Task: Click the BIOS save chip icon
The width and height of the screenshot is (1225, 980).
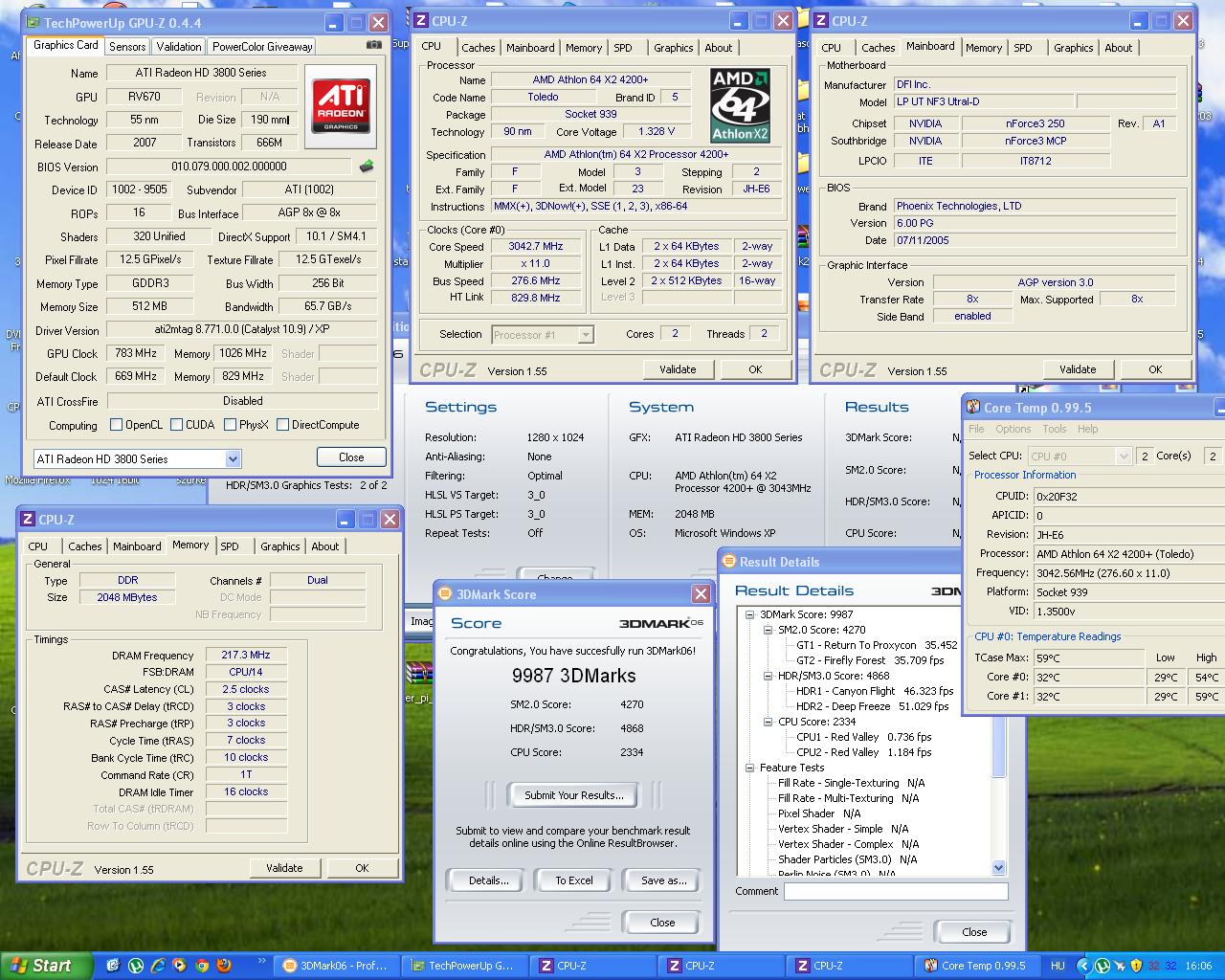Action: point(367,167)
